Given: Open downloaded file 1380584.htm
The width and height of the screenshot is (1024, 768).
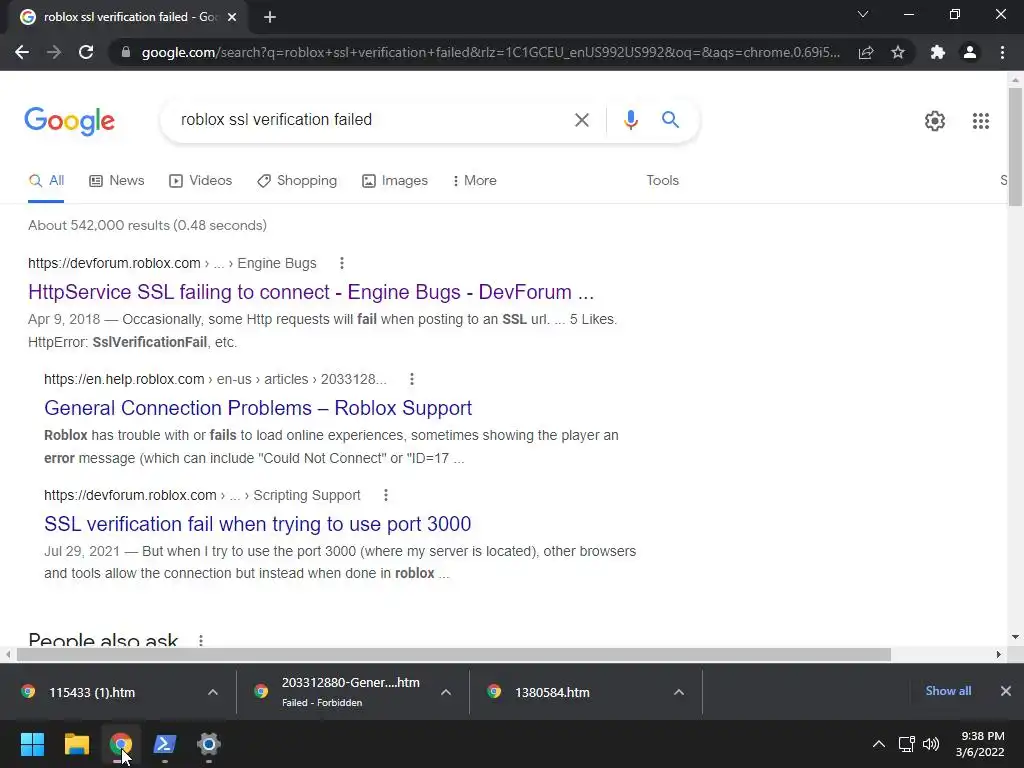Looking at the screenshot, I should tap(552, 692).
